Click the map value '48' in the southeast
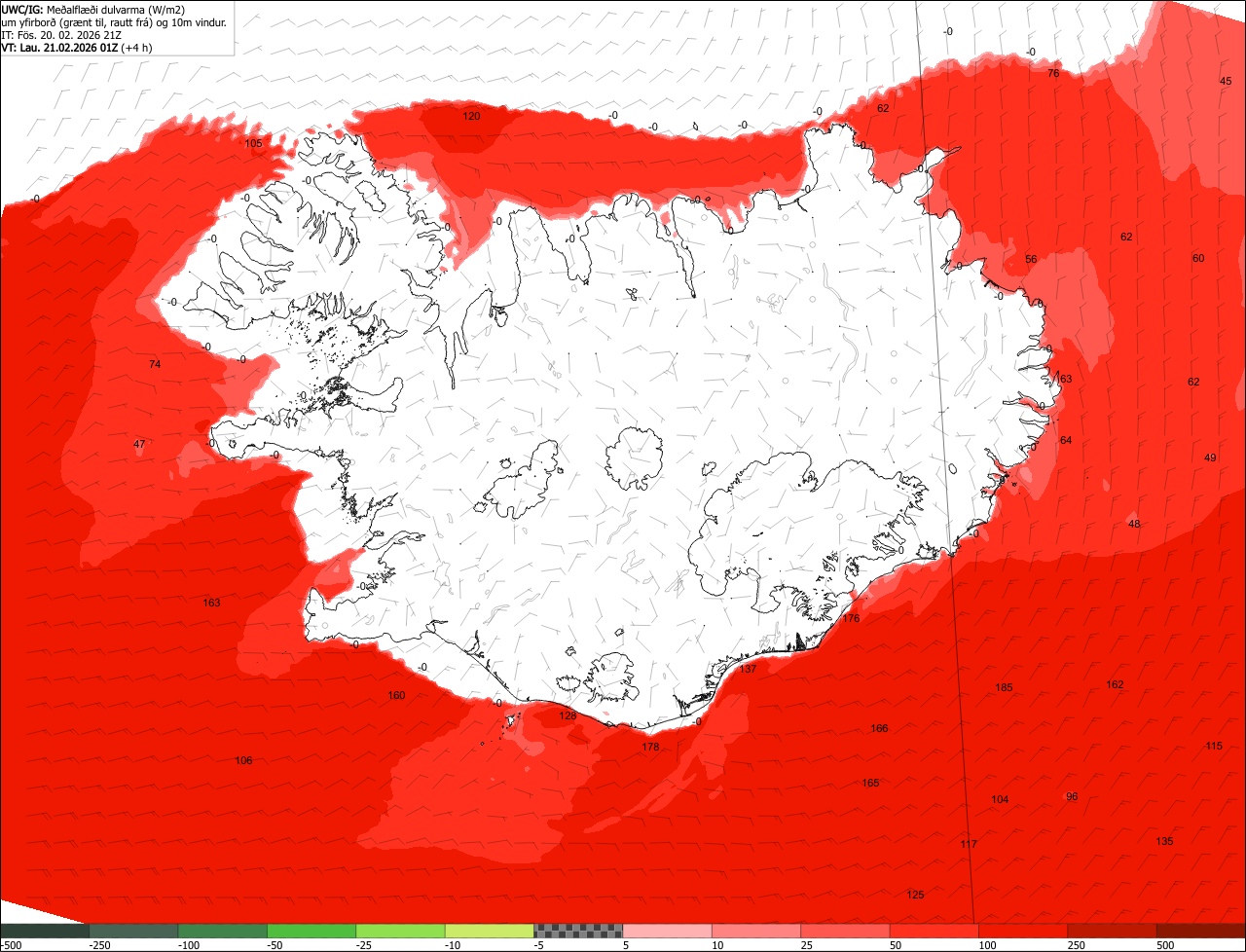 1134,524
